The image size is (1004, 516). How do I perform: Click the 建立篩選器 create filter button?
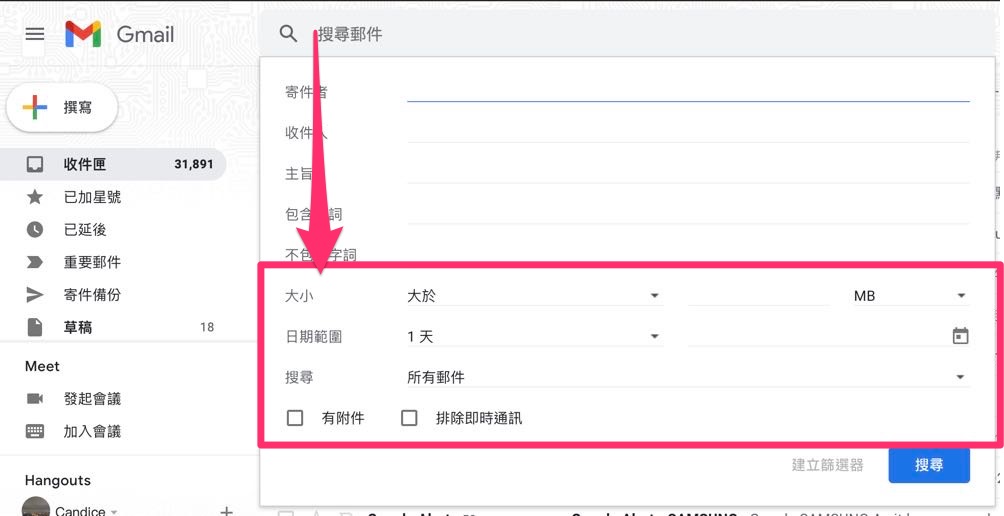coord(827,465)
